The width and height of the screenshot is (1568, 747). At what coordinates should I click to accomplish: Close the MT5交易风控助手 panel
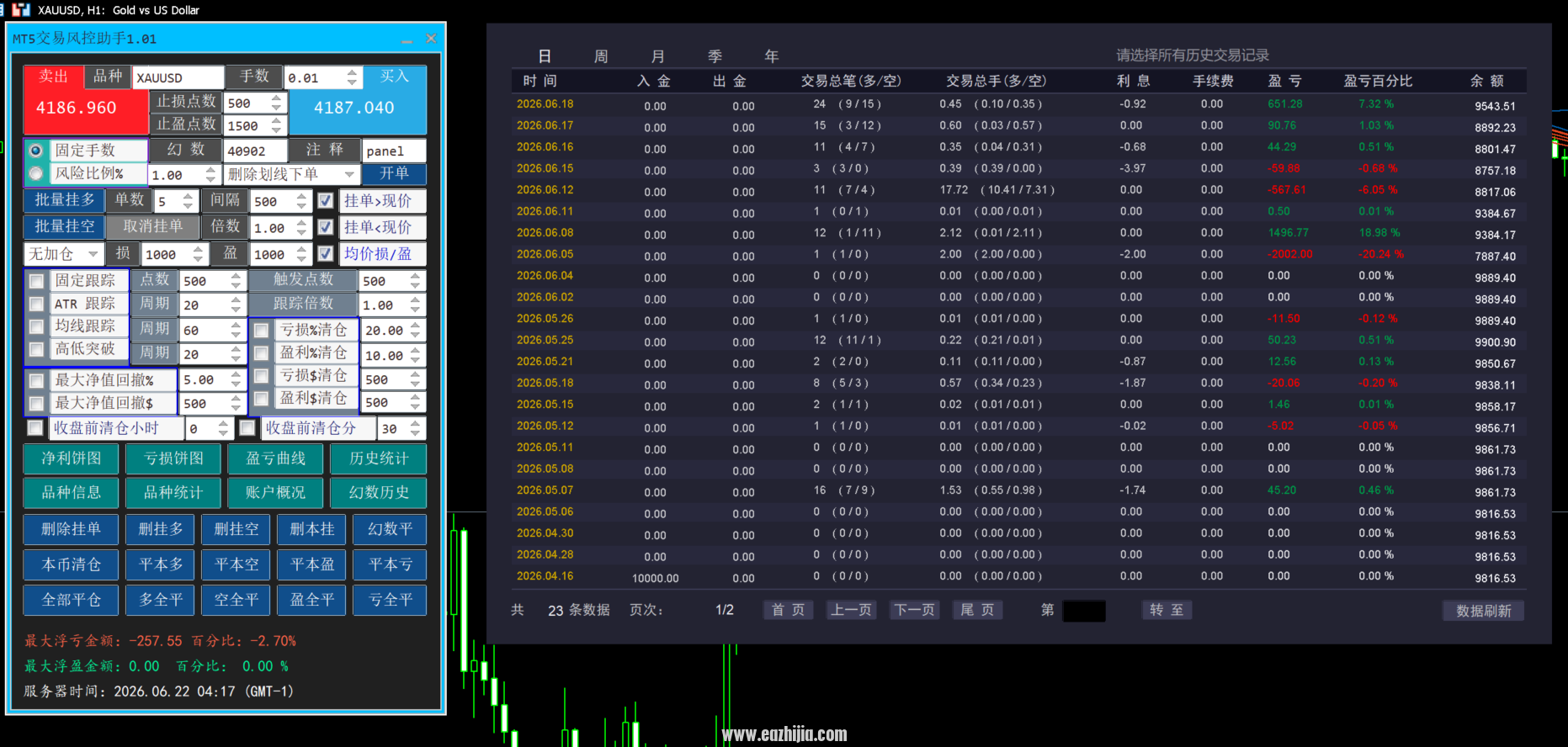431,39
